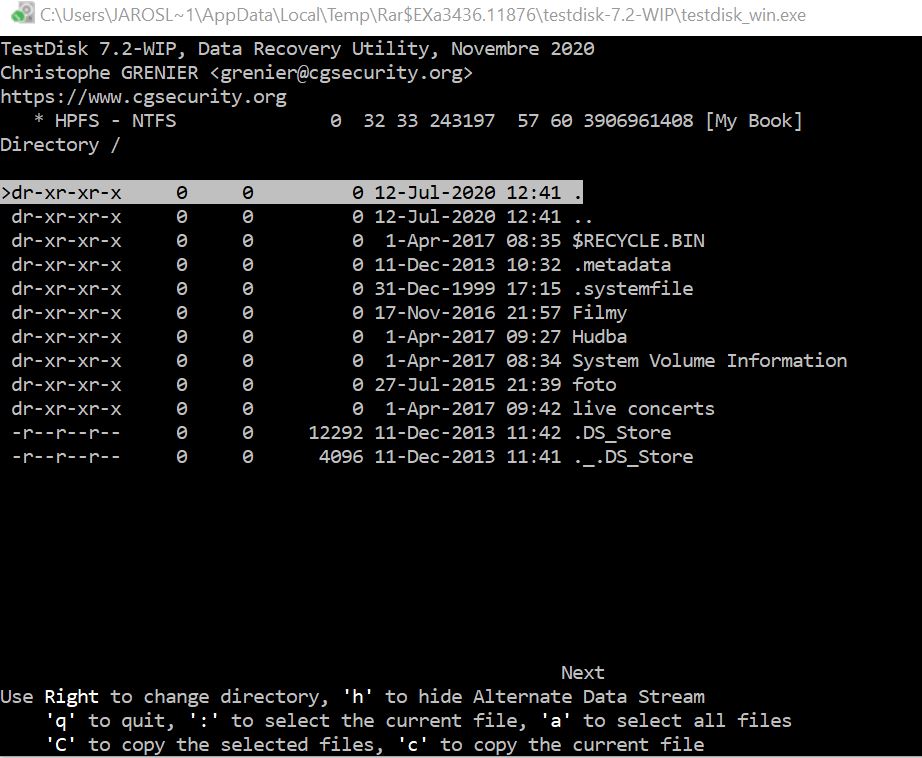Select System Volume Information directory
The height and width of the screenshot is (758, 922).
point(709,361)
